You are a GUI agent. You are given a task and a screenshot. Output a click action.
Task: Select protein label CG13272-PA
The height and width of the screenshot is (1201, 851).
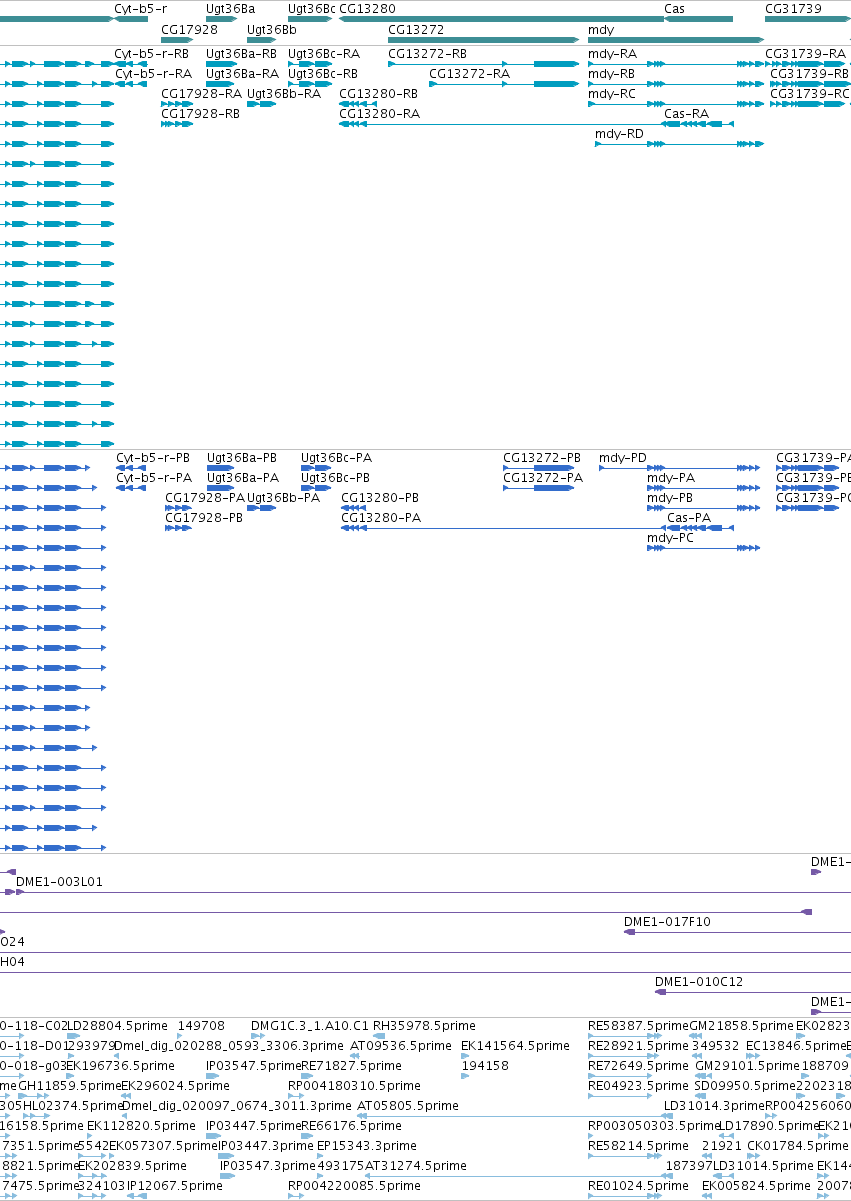pos(543,477)
